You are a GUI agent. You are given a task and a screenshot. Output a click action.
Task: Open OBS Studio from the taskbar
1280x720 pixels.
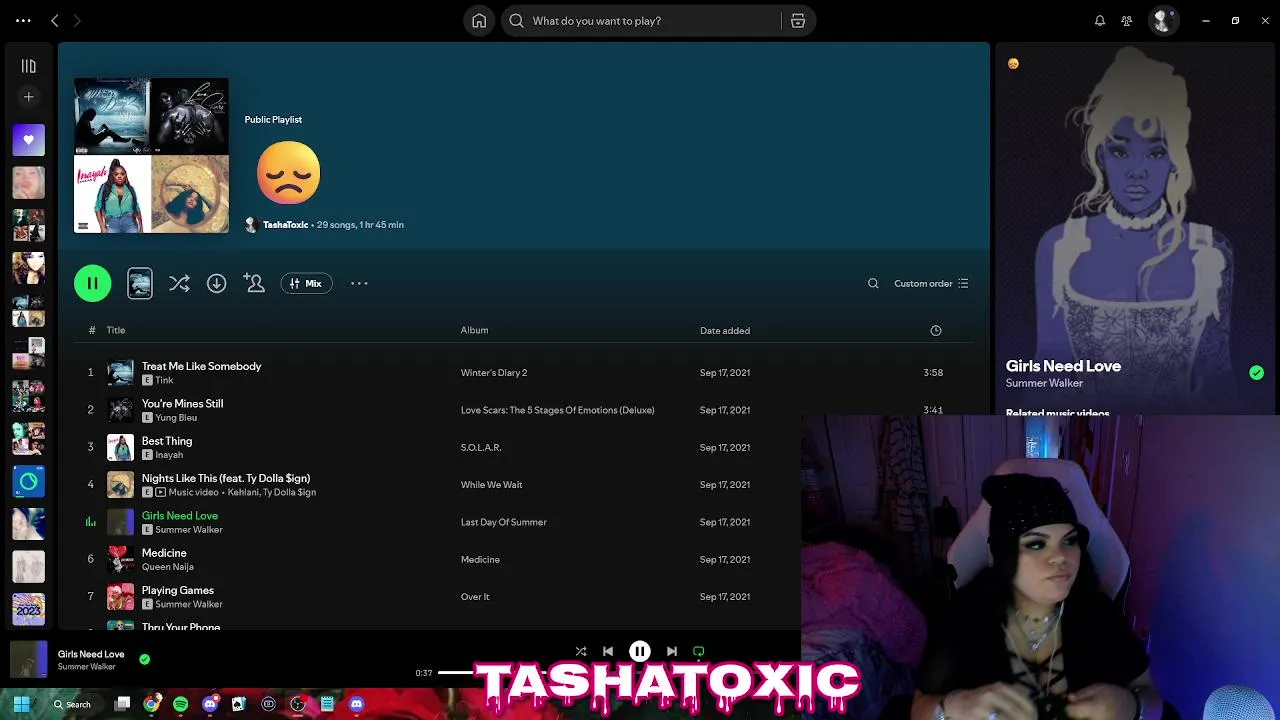297,704
